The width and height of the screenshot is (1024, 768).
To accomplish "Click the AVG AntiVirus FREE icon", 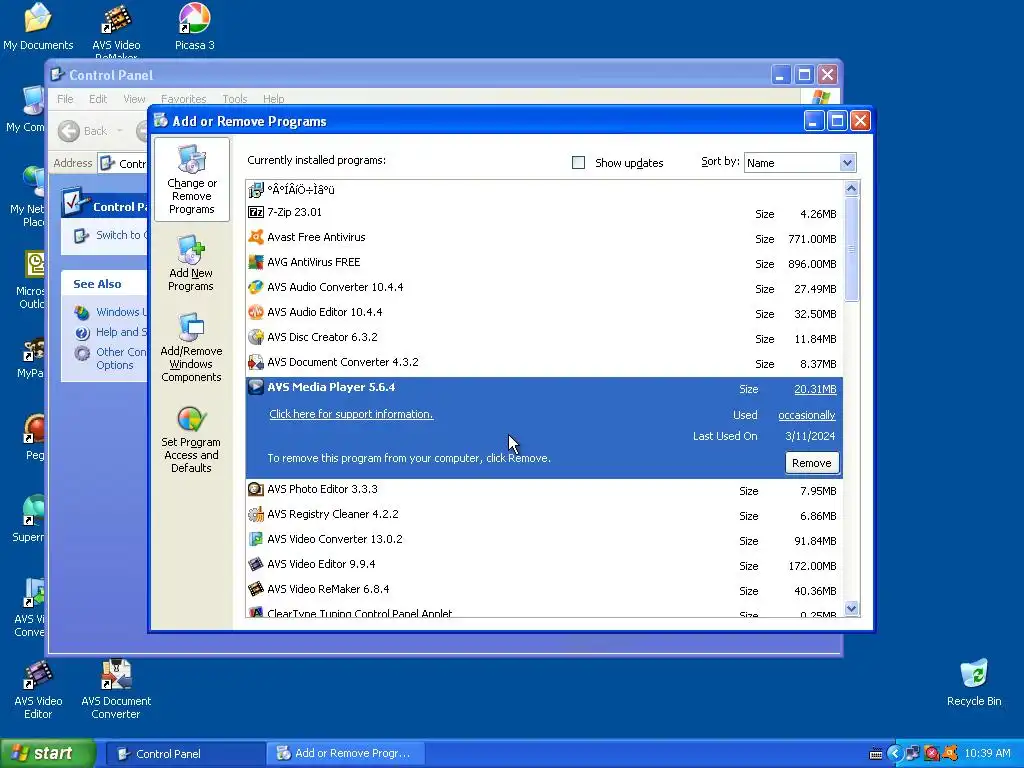I will (256, 263).
